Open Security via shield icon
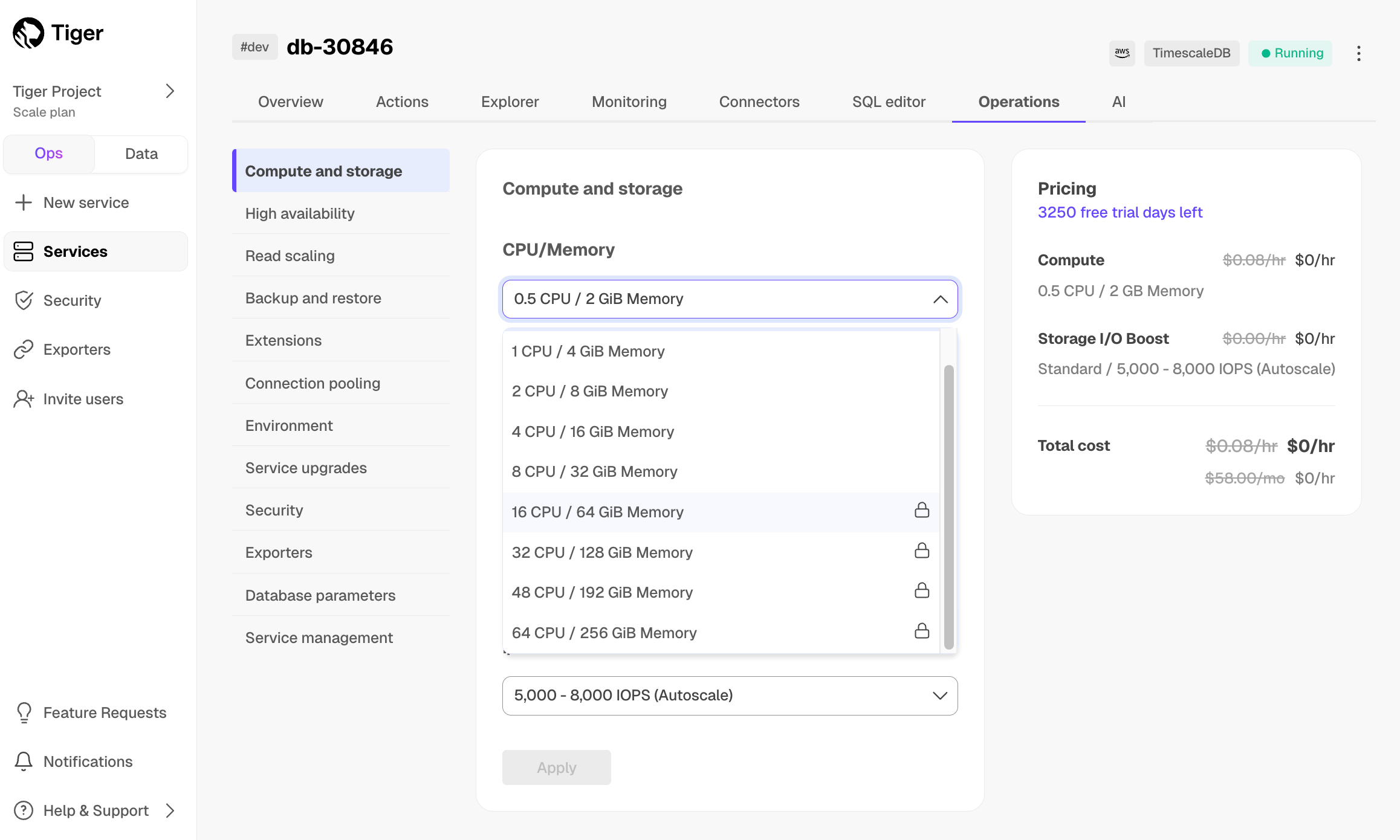Image resolution: width=1400 pixels, height=840 pixels. tap(24, 300)
